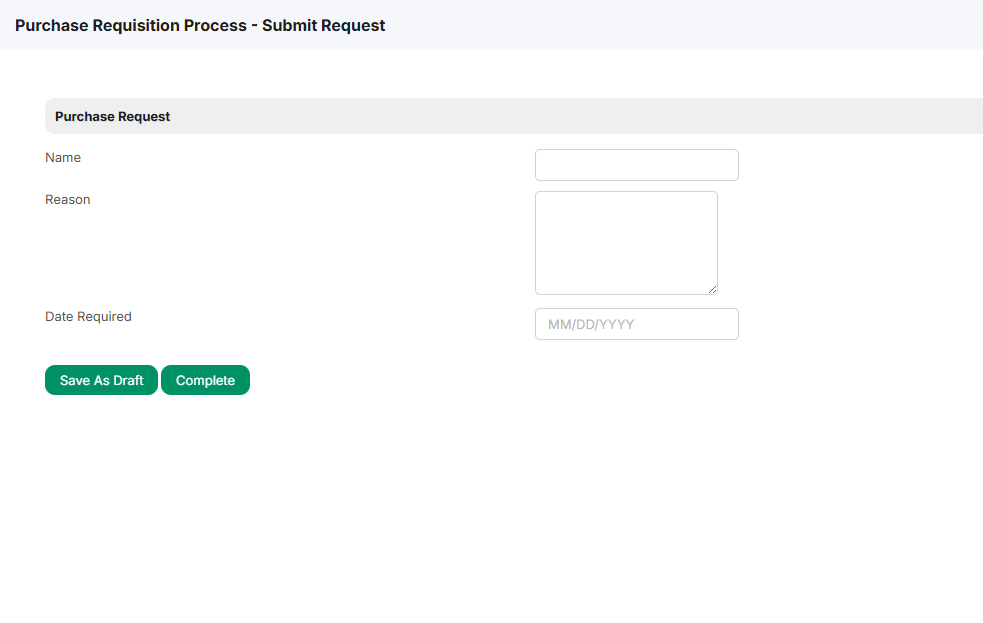Viewport: 983px width, 623px height.
Task: Submit form with Complete button
Action: point(205,380)
